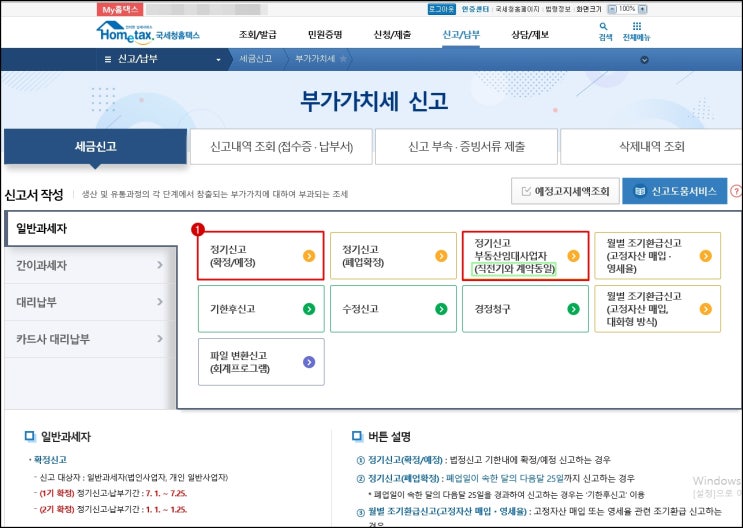Open the 신청/제출 menu
743x528 pixels.
click(392, 35)
